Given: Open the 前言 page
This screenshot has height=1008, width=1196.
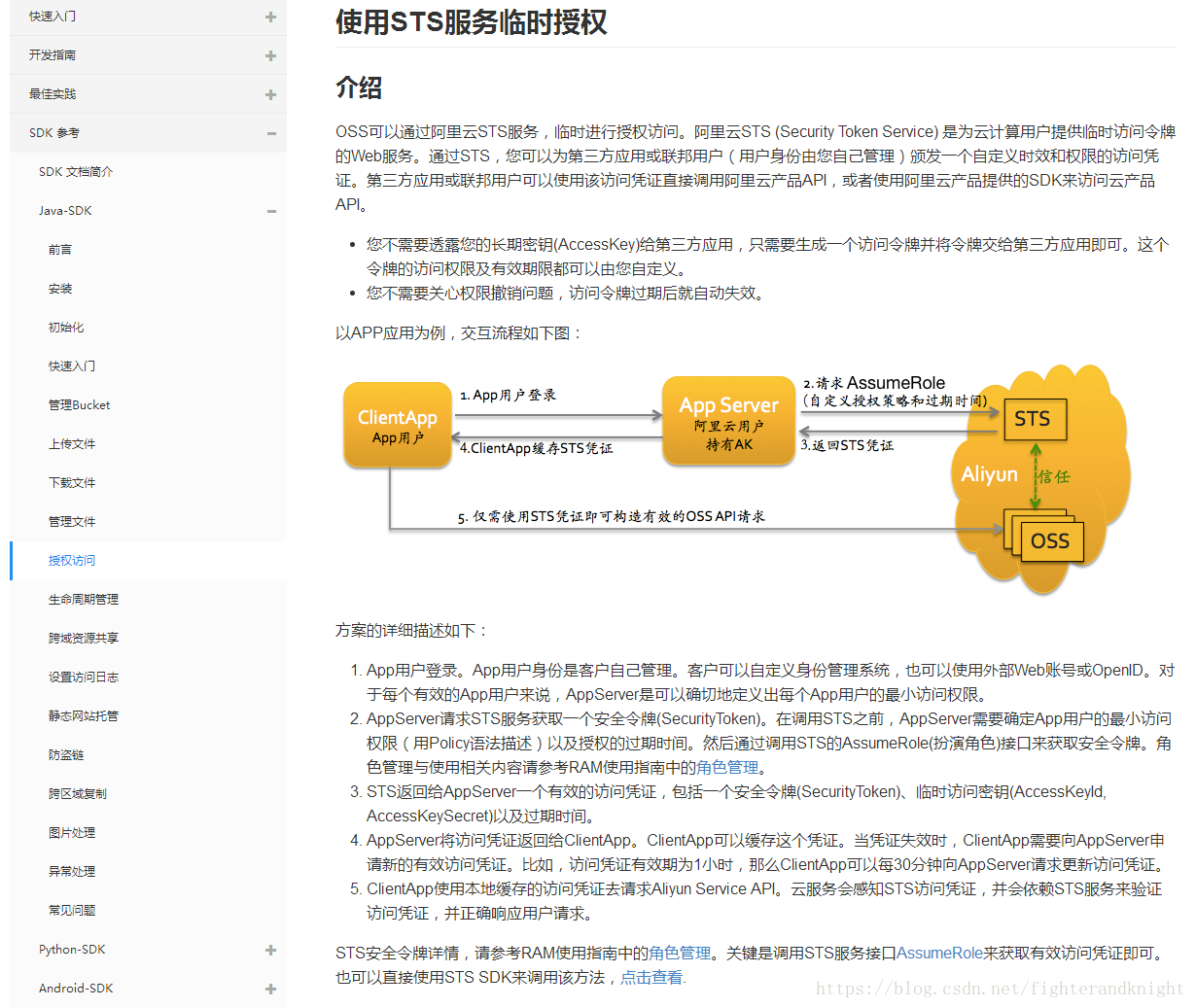Looking at the screenshot, I should pyautogui.click(x=60, y=250).
